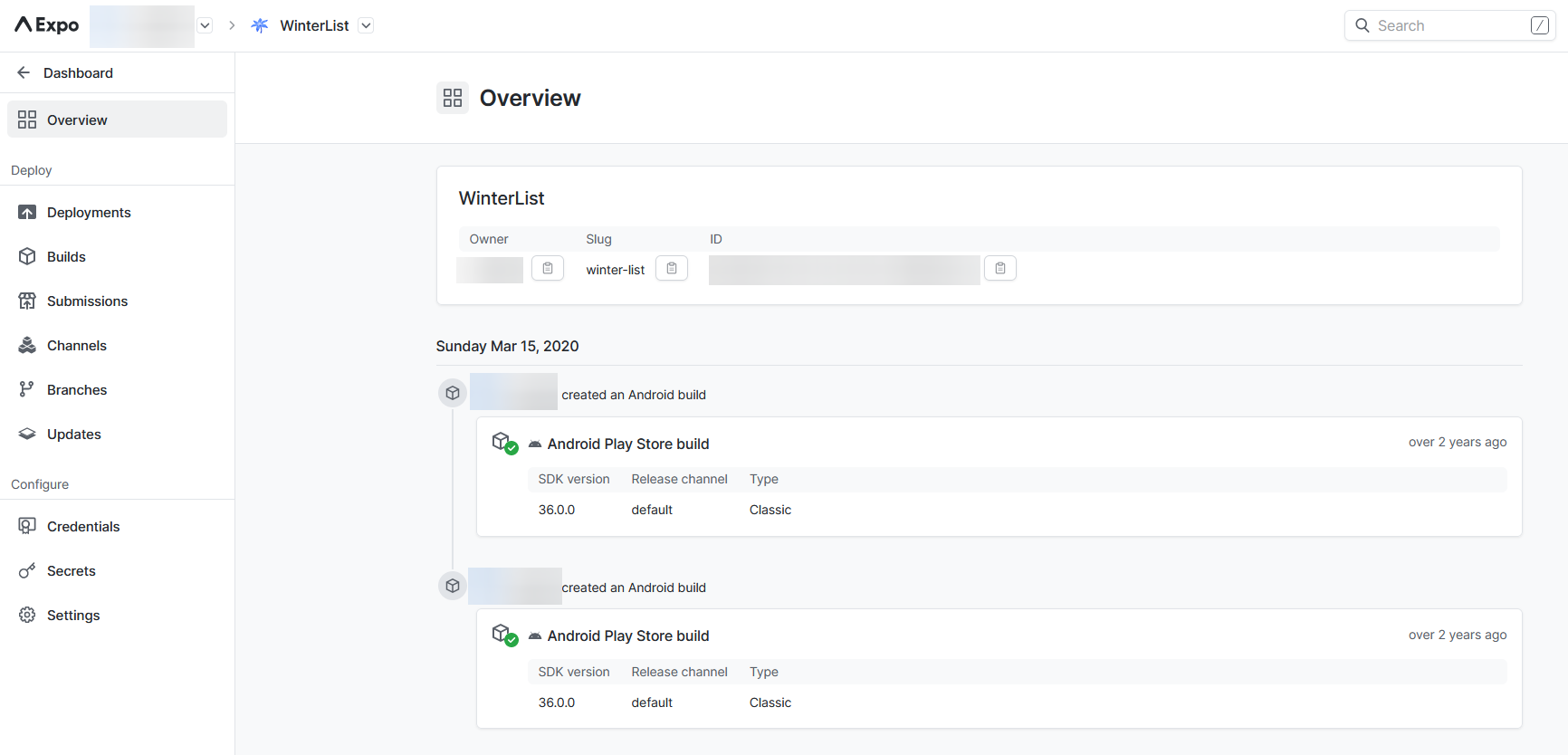Open the first Android Play Store build
Screen dimensions: 1568x755
(628, 444)
